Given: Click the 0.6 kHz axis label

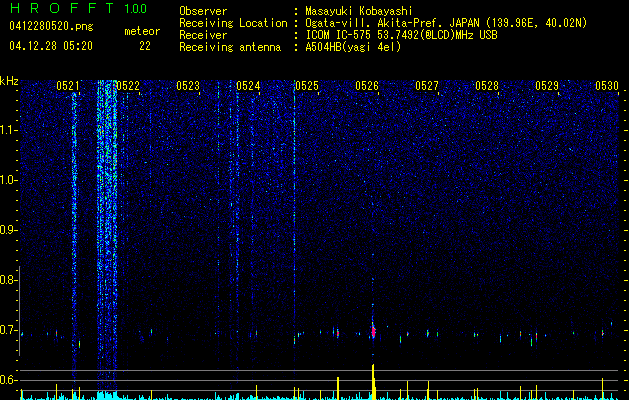Looking at the screenshot, I should point(7,380).
